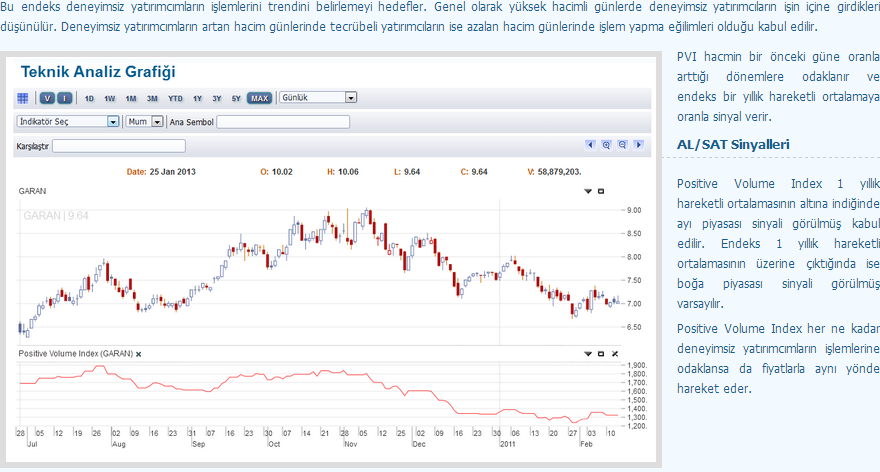Click the pan right arrow icon
Screen dimensions: 880x472
point(638,145)
